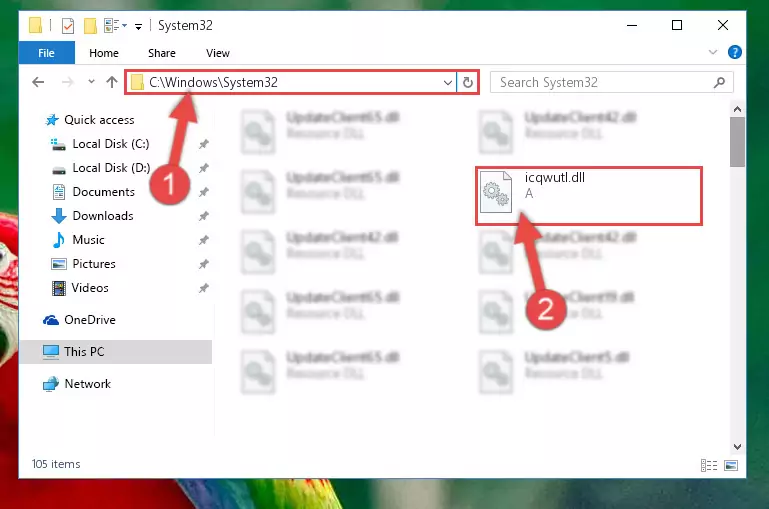This screenshot has height=509, width=769.
Task: Click the icqwutl.dll gear file icon
Action: pos(495,192)
